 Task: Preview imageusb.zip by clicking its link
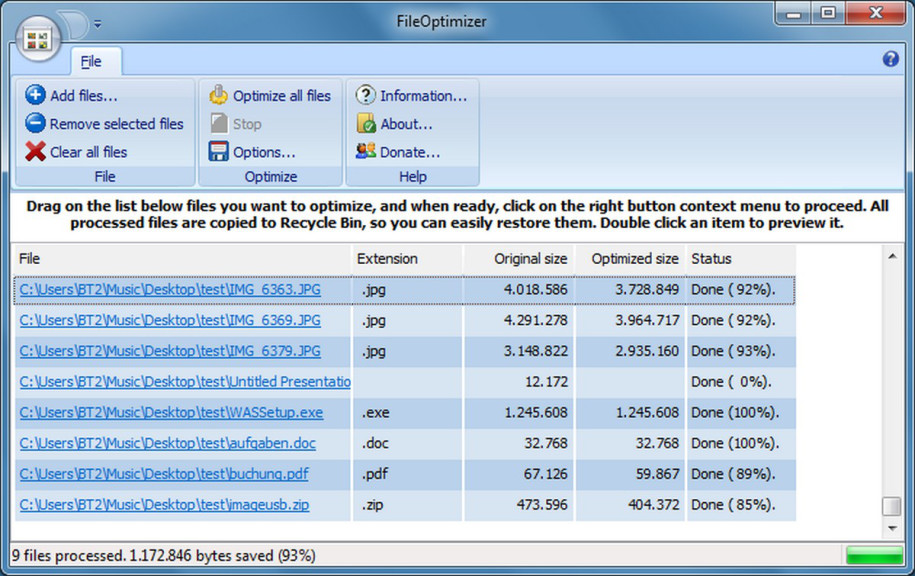(x=161, y=505)
